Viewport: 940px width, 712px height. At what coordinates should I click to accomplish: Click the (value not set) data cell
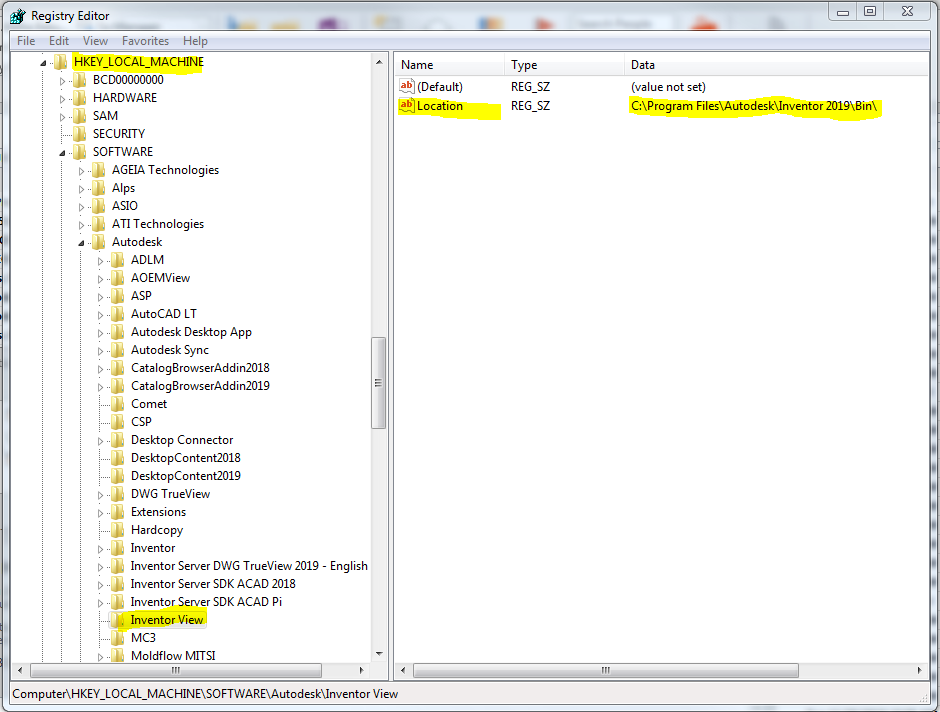(x=668, y=87)
